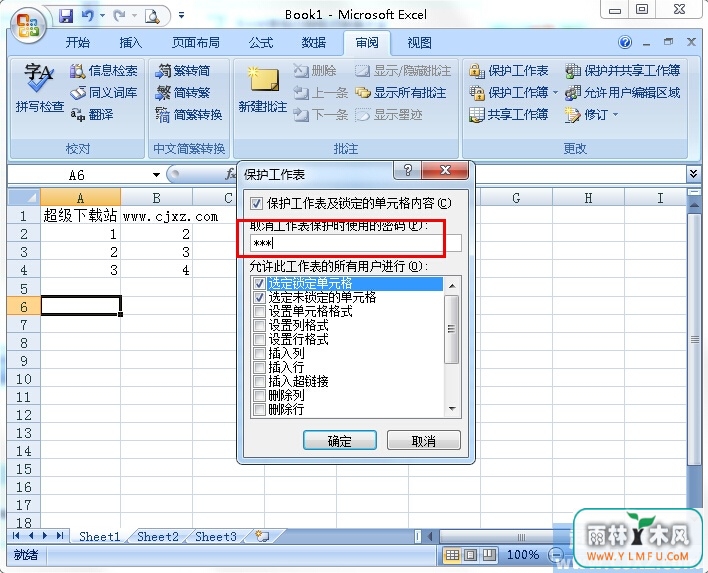
Task: Uncheck 选定锁定单元格 option
Action: [x=259, y=284]
